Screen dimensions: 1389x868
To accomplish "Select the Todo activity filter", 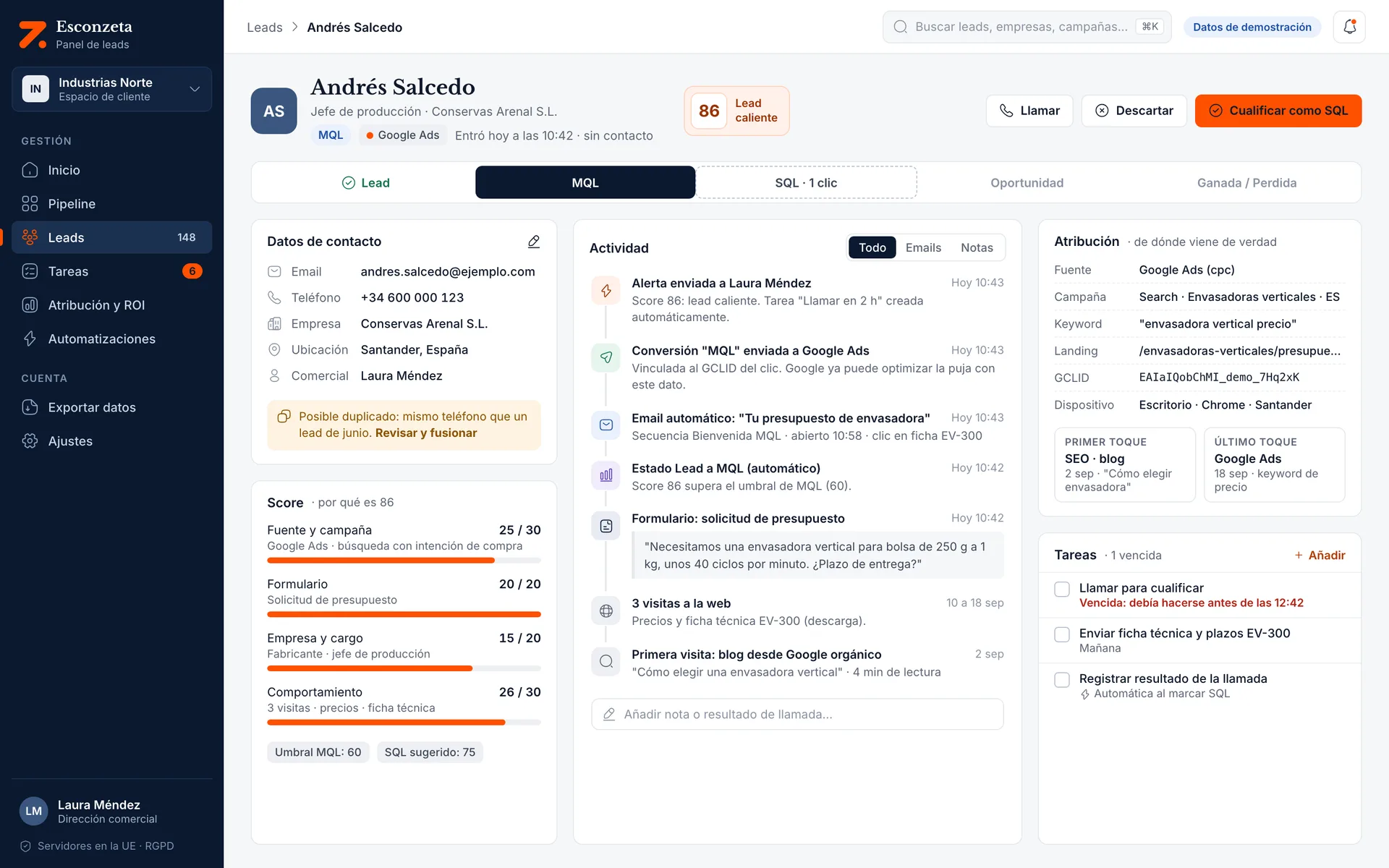I will 872,247.
